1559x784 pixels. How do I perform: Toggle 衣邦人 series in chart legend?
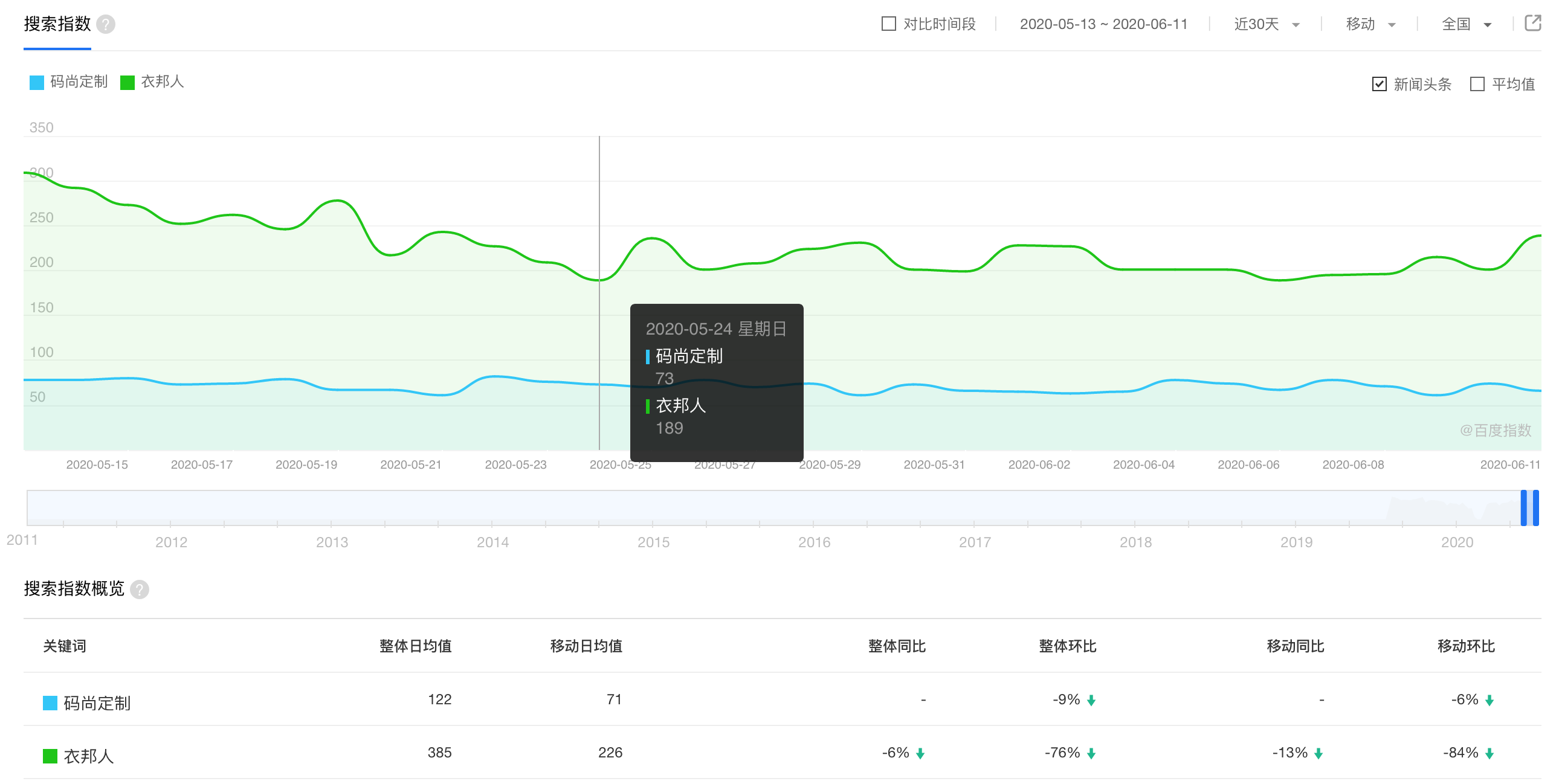[152, 82]
